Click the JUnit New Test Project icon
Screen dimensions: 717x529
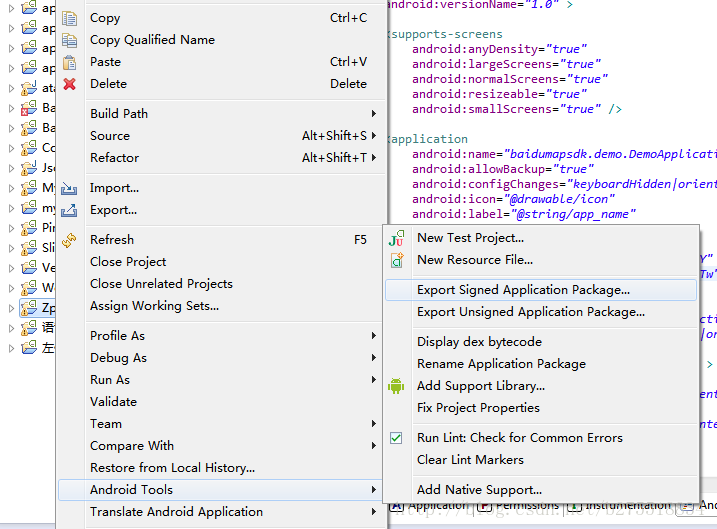pyautogui.click(x=396, y=238)
